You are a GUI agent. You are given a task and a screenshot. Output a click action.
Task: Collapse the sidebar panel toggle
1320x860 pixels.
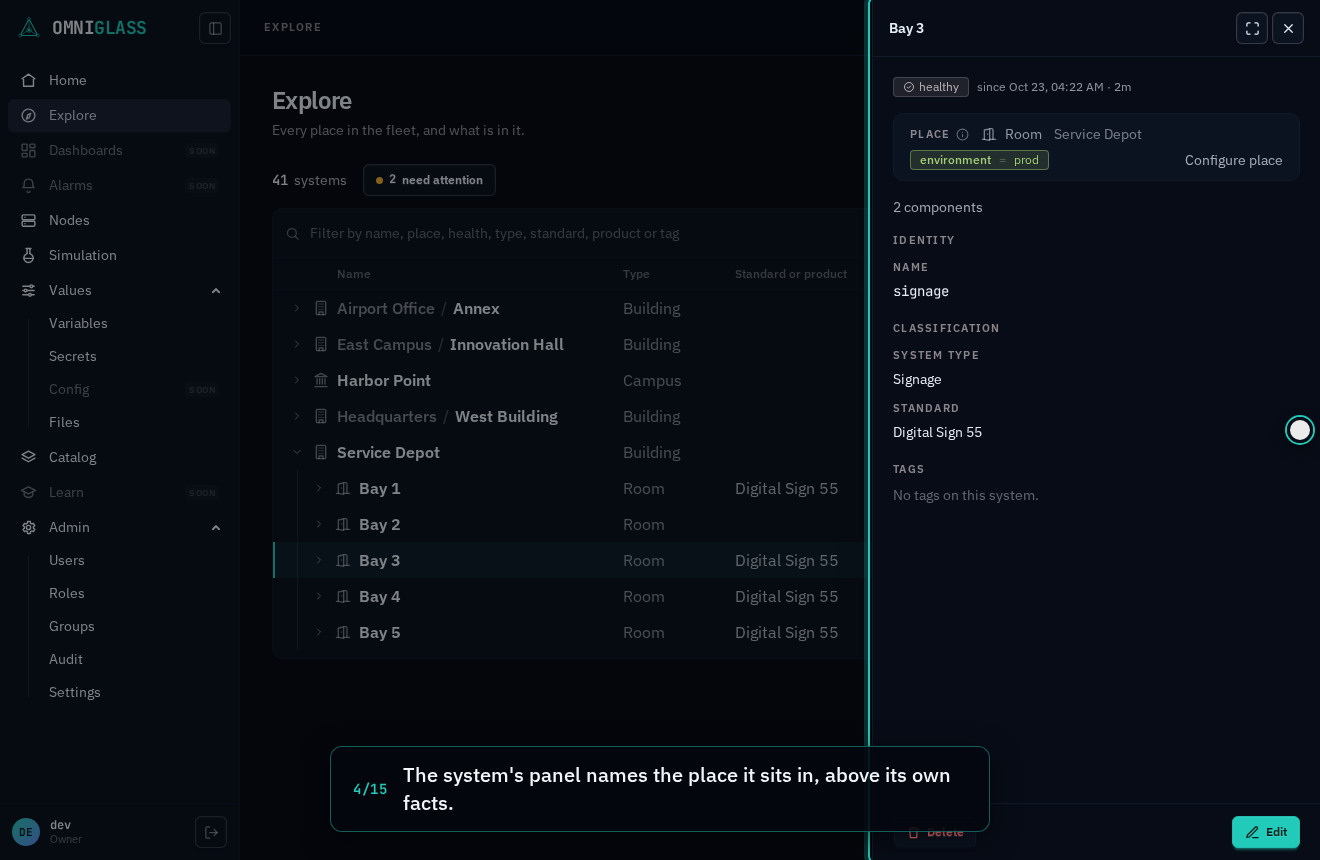point(215,28)
